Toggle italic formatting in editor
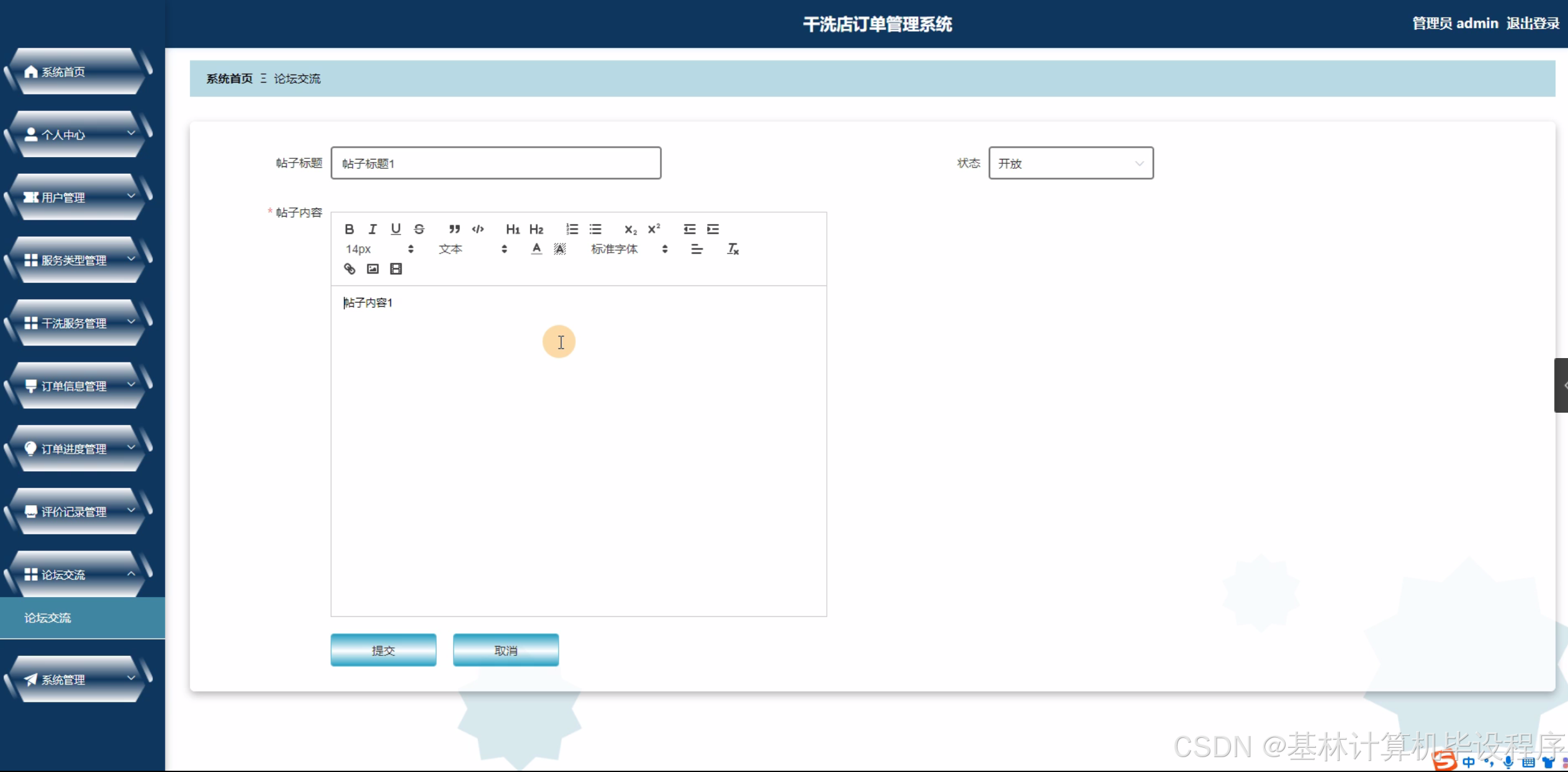This screenshot has height=772, width=1568. point(372,229)
